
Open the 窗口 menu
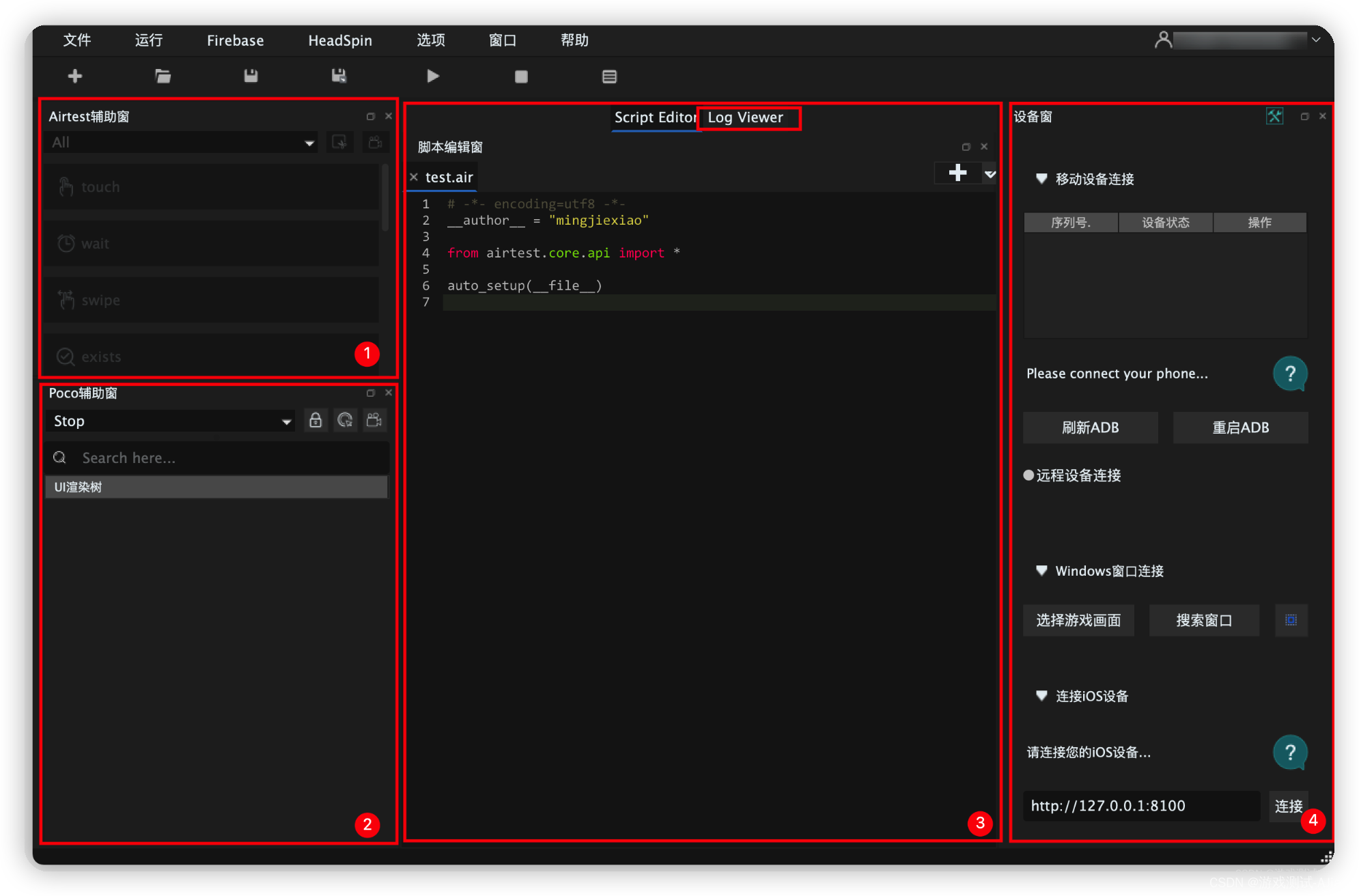[503, 40]
